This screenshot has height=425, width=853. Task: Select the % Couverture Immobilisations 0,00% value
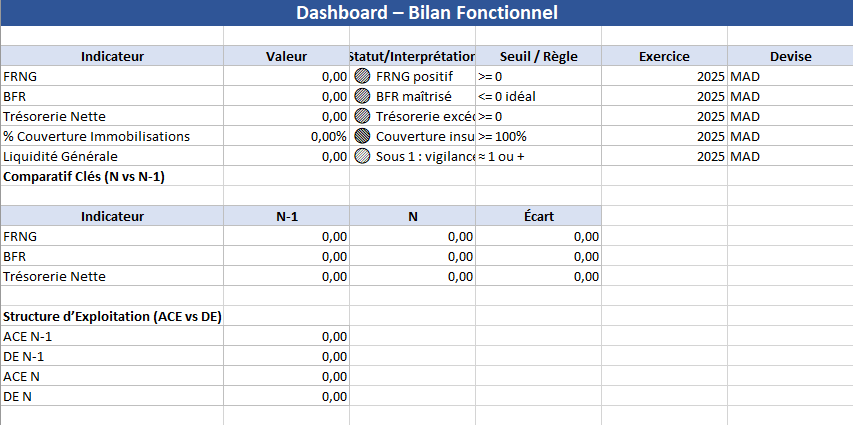pyautogui.click(x=286, y=136)
